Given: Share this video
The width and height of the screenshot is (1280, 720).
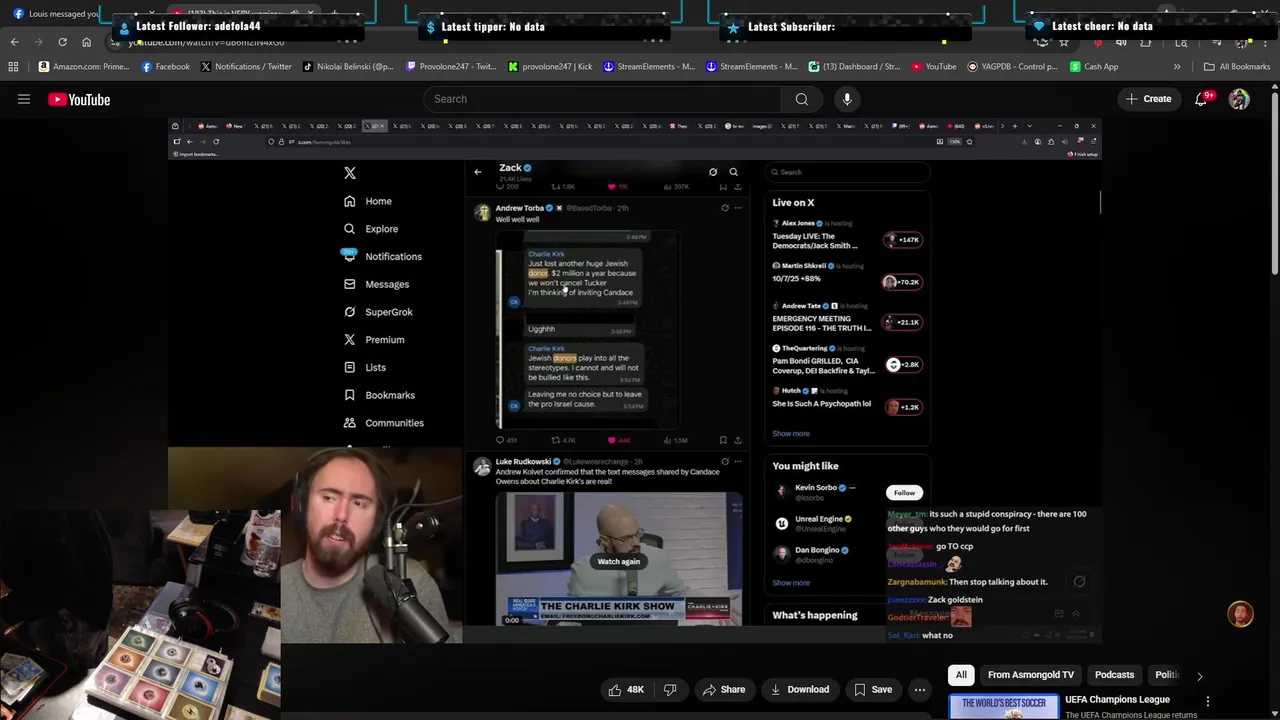Looking at the screenshot, I should [723, 689].
